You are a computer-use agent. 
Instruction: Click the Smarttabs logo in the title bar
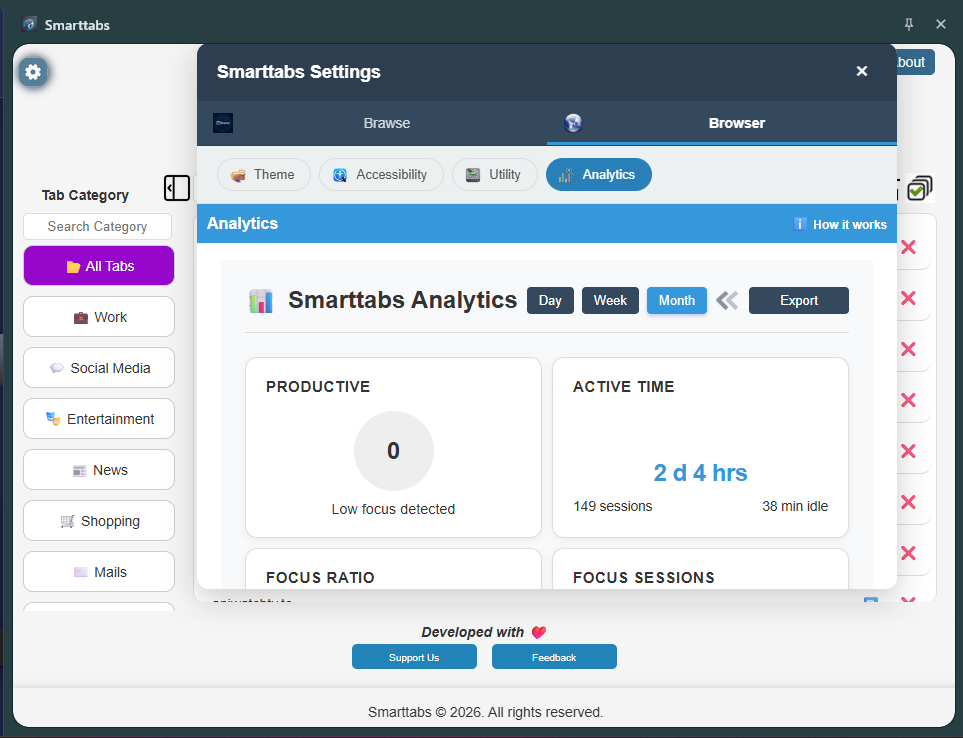point(27,24)
